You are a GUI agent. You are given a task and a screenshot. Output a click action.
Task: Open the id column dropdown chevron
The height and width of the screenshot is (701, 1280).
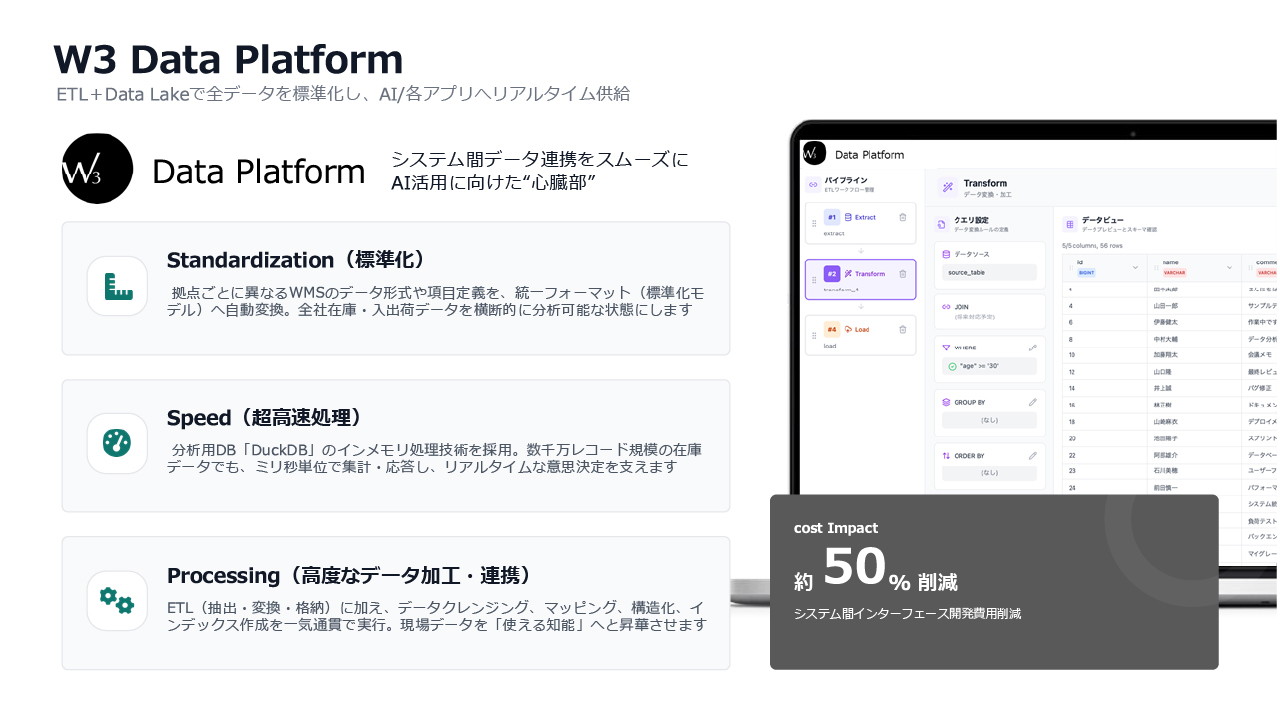point(1134,267)
